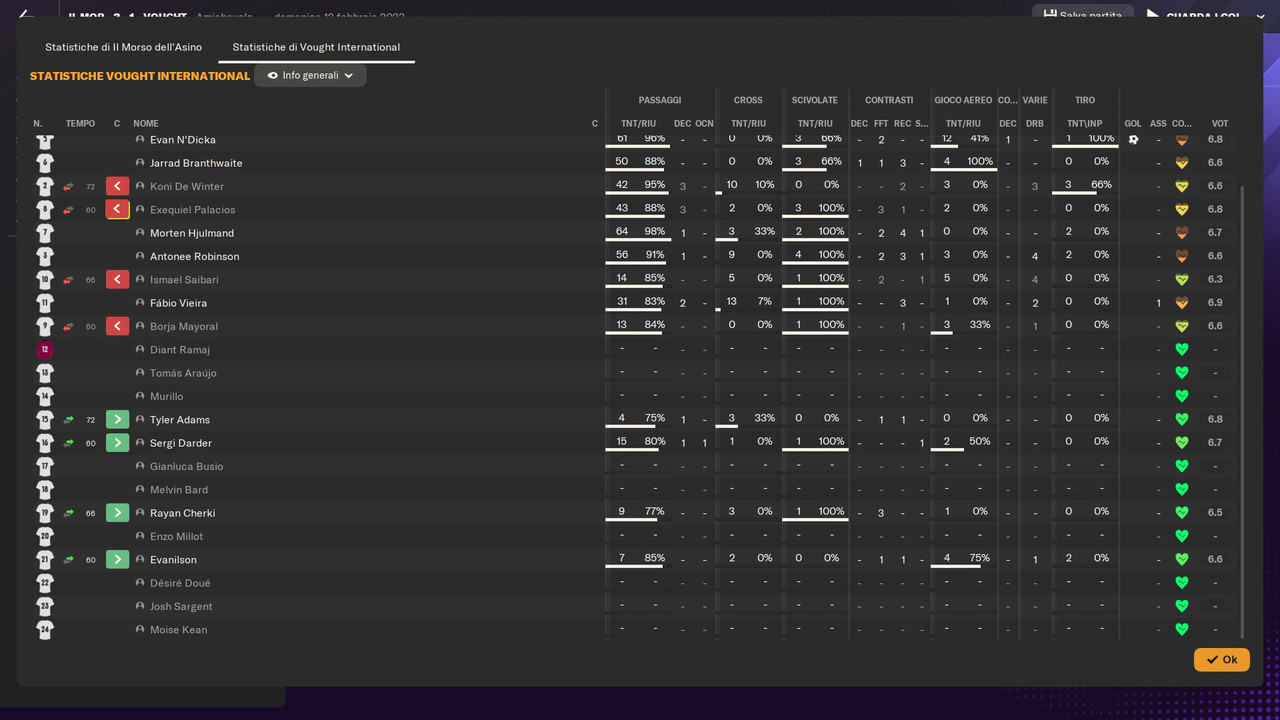
Task: Click Morten Hjulmand shirt number 7 icon
Action: click(45, 232)
